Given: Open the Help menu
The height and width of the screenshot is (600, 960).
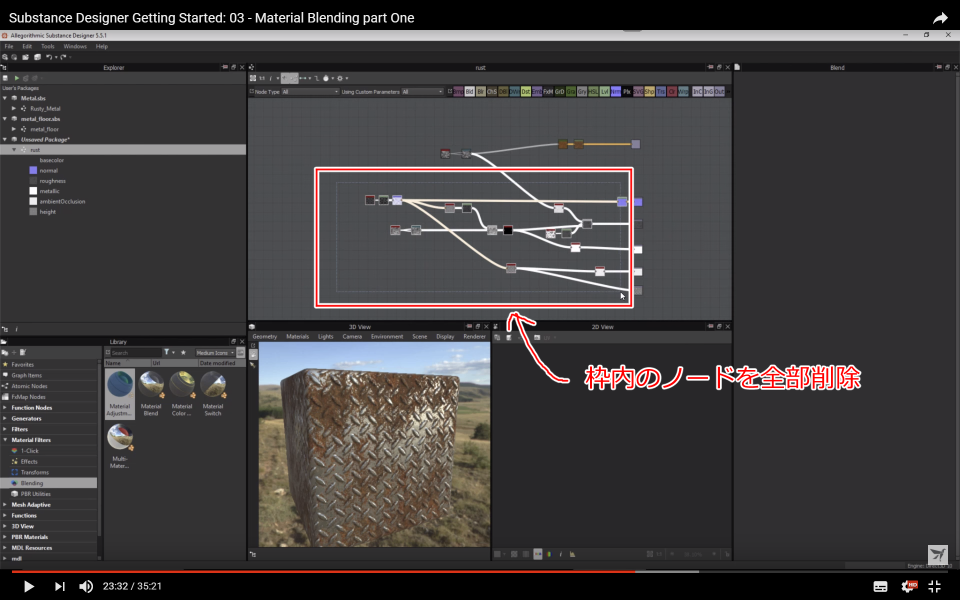Looking at the screenshot, I should click(x=102, y=47).
